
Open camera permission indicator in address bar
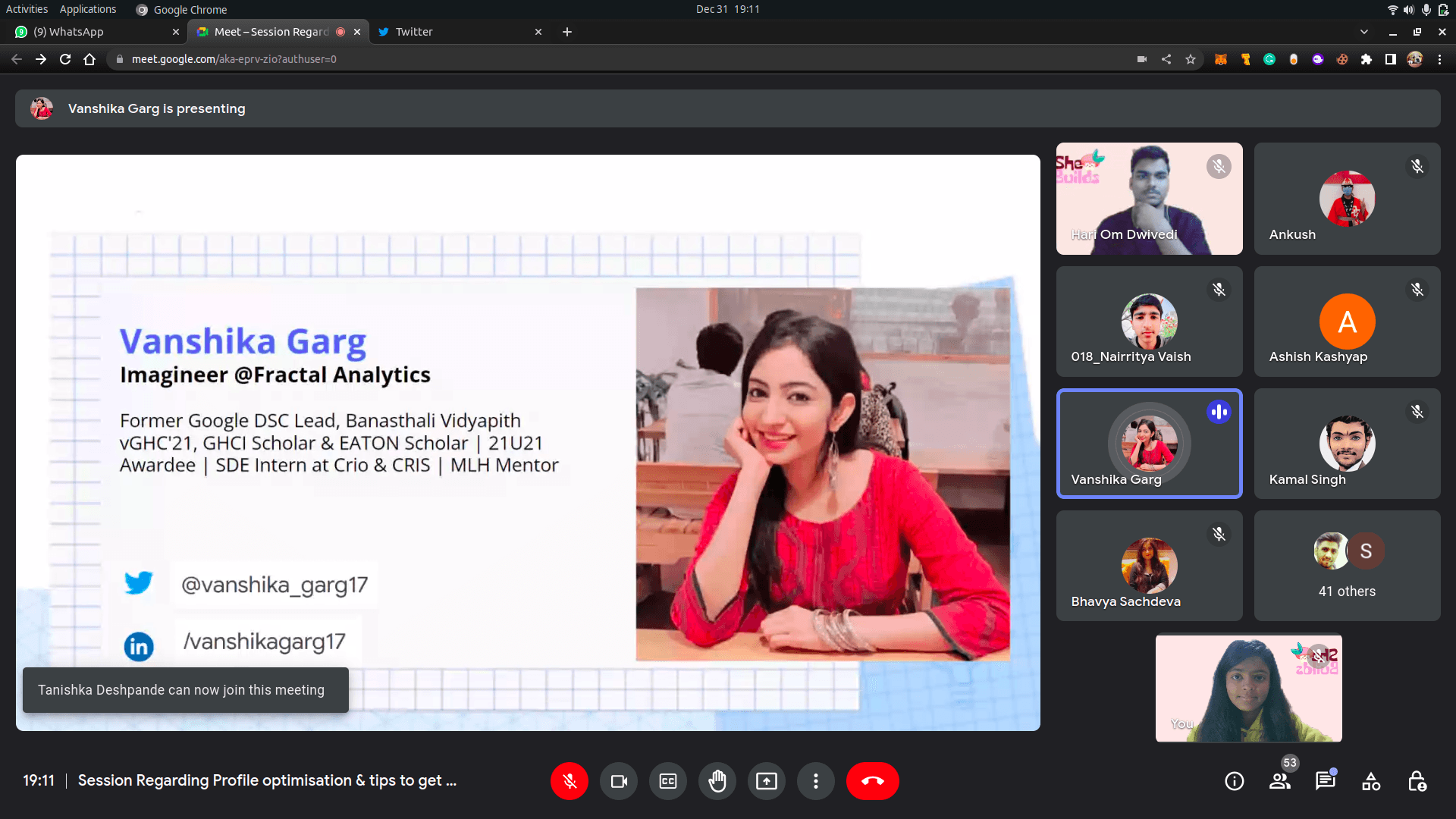click(x=1142, y=59)
